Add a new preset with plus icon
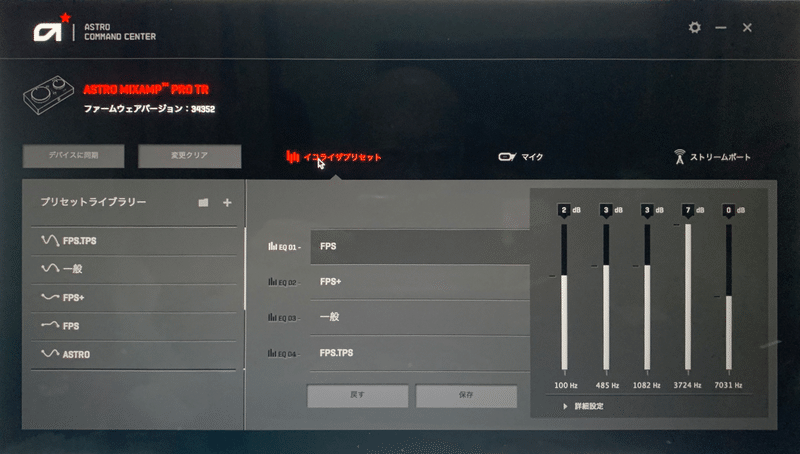Viewport: 800px width, 454px height. pyautogui.click(x=227, y=203)
